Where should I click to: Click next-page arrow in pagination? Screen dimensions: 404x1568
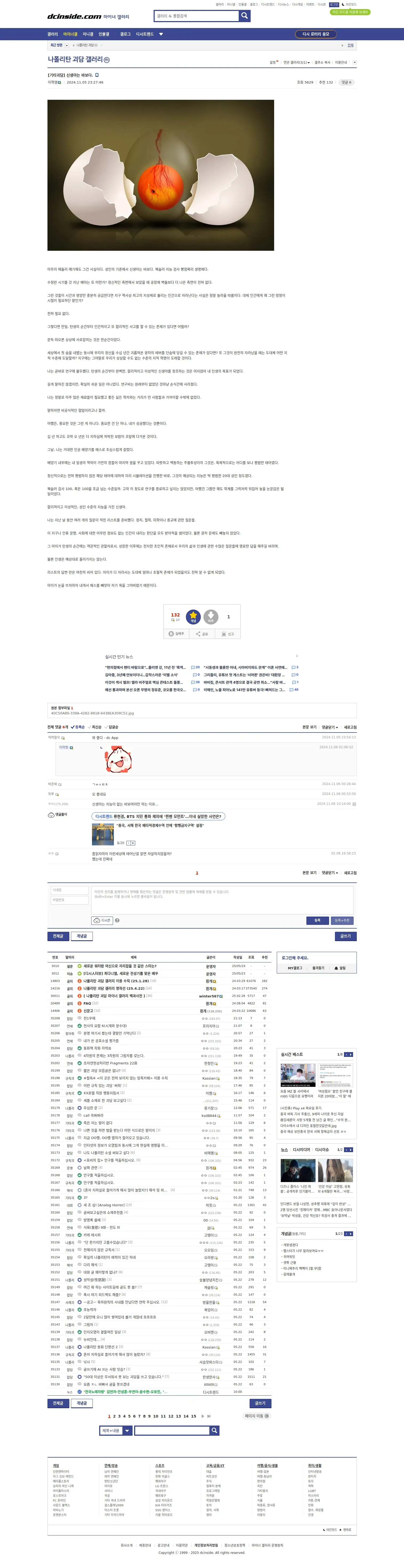[203, 1416]
